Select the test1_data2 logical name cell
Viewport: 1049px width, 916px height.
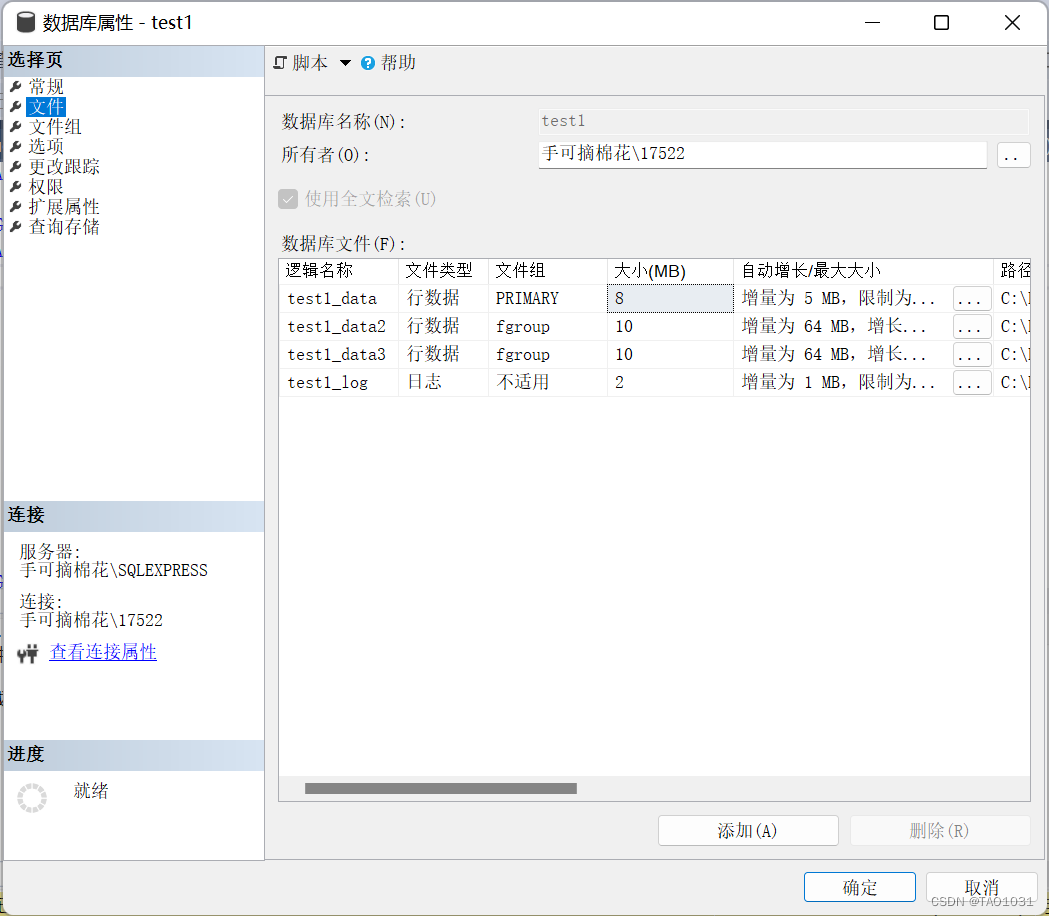[339, 327]
